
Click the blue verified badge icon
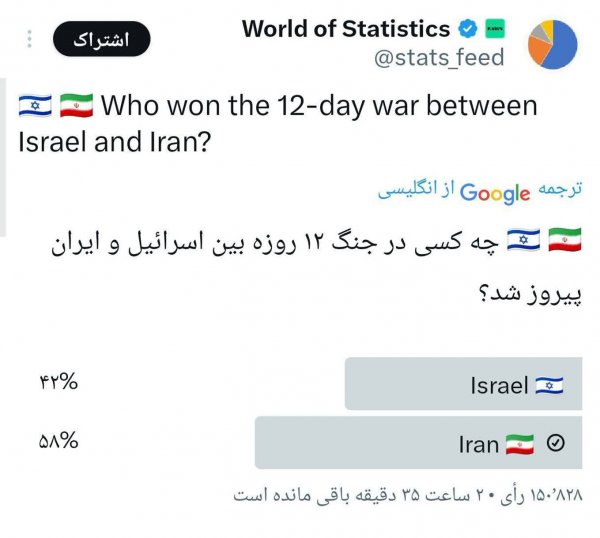(x=468, y=29)
